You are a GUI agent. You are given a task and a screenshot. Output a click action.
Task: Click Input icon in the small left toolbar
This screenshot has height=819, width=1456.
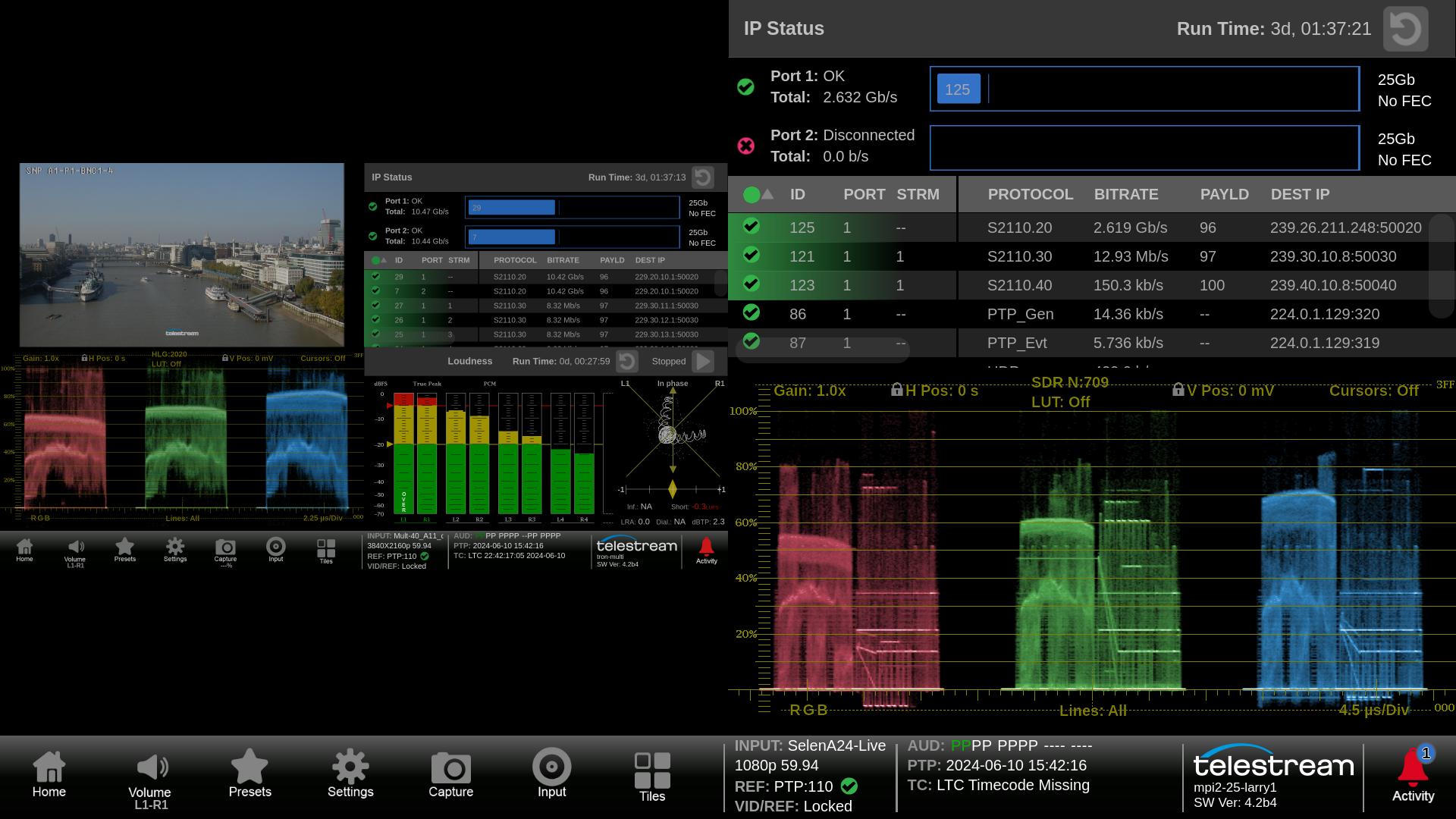[276, 549]
